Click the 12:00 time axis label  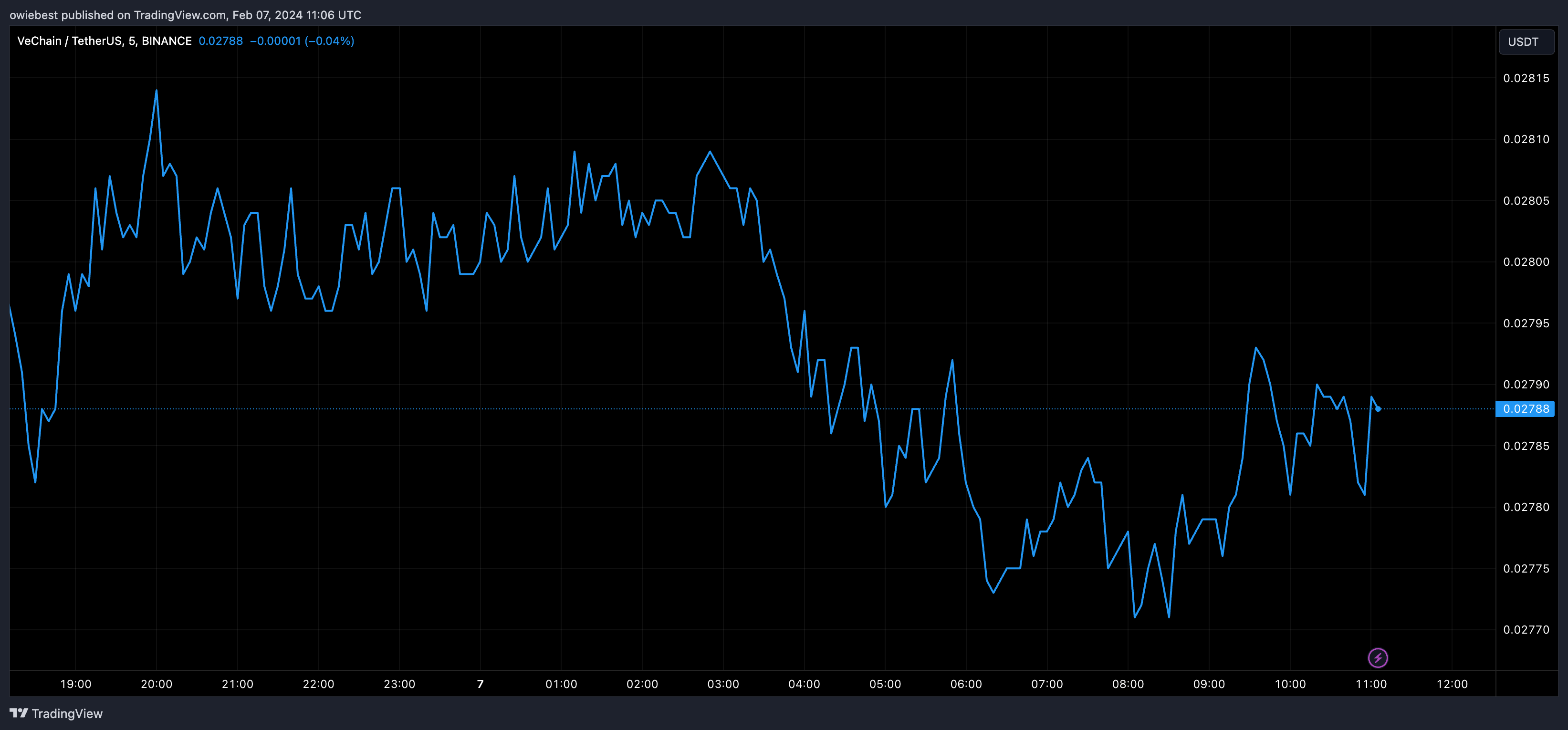[1452, 684]
